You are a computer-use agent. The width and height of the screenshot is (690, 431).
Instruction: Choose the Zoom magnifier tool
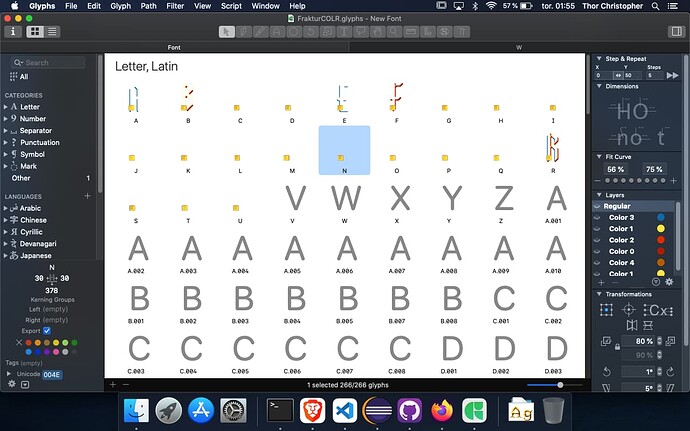tap(394, 32)
